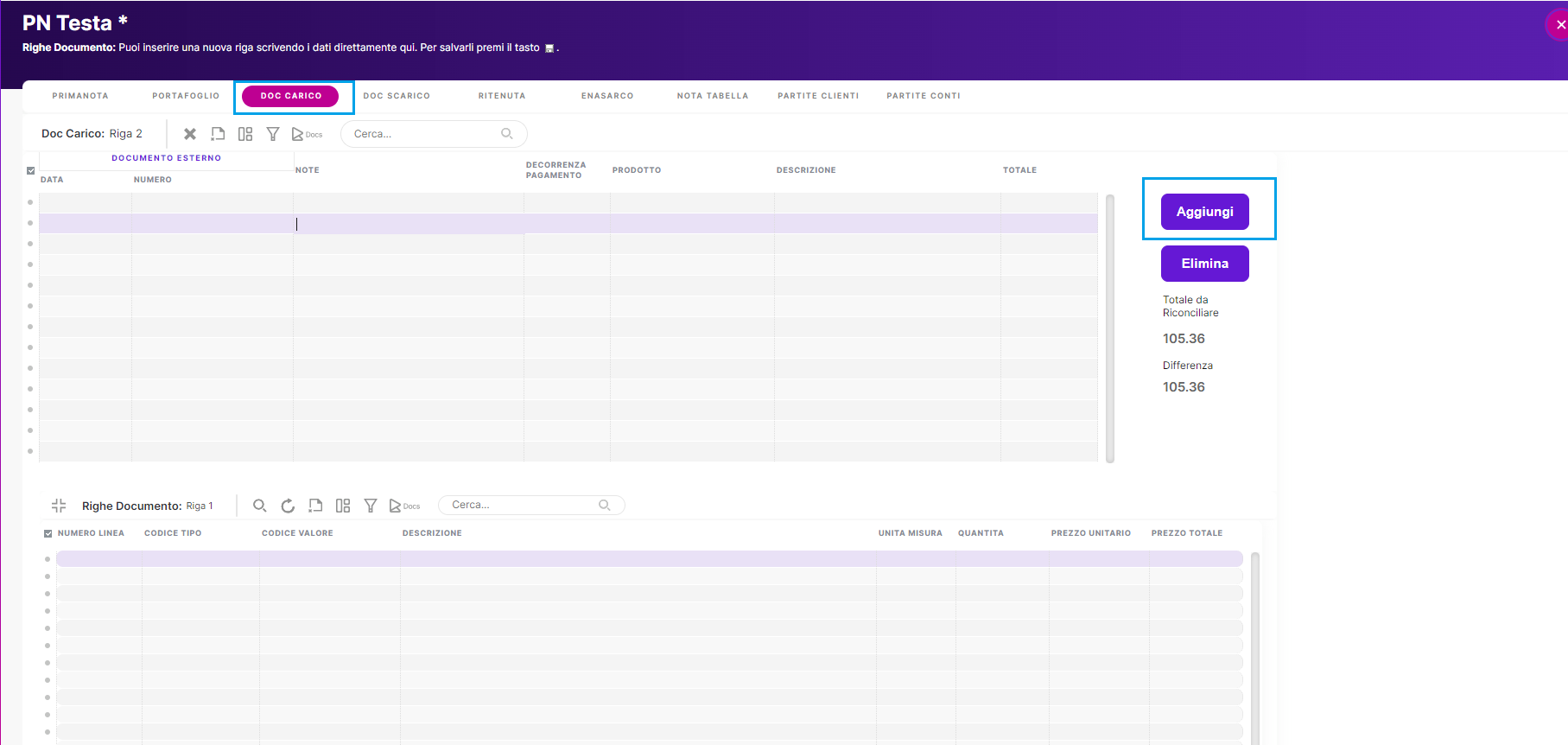Open the Docs icon in Doc Carico toolbar

(x=307, y=134)
